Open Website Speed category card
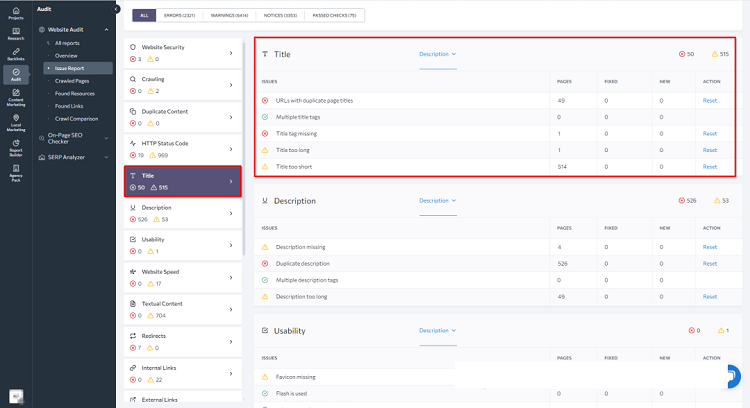The height and width of the screenshot is (408, 750). coord(183,277)
